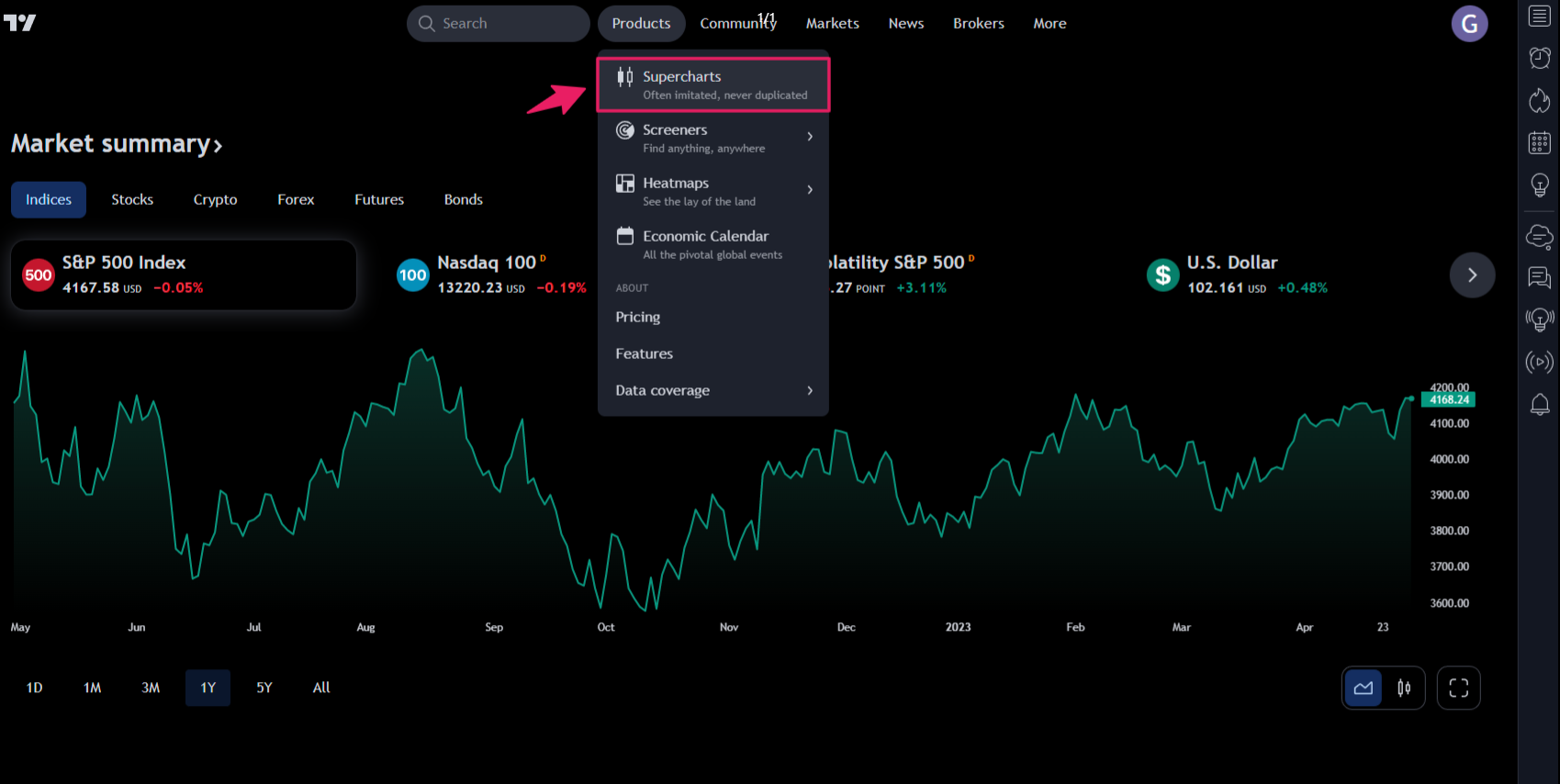The height and width of the screenshot is (784, 1560).
Task: Open the Markets menu
Action: click(x=833, y=24)
